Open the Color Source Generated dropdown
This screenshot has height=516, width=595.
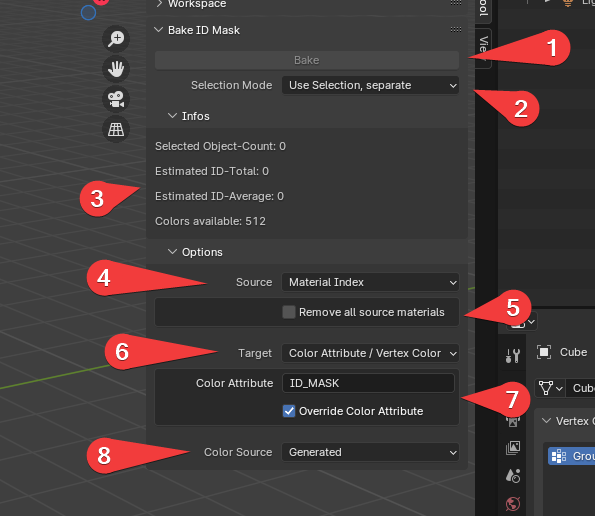[x=370, y=452]
